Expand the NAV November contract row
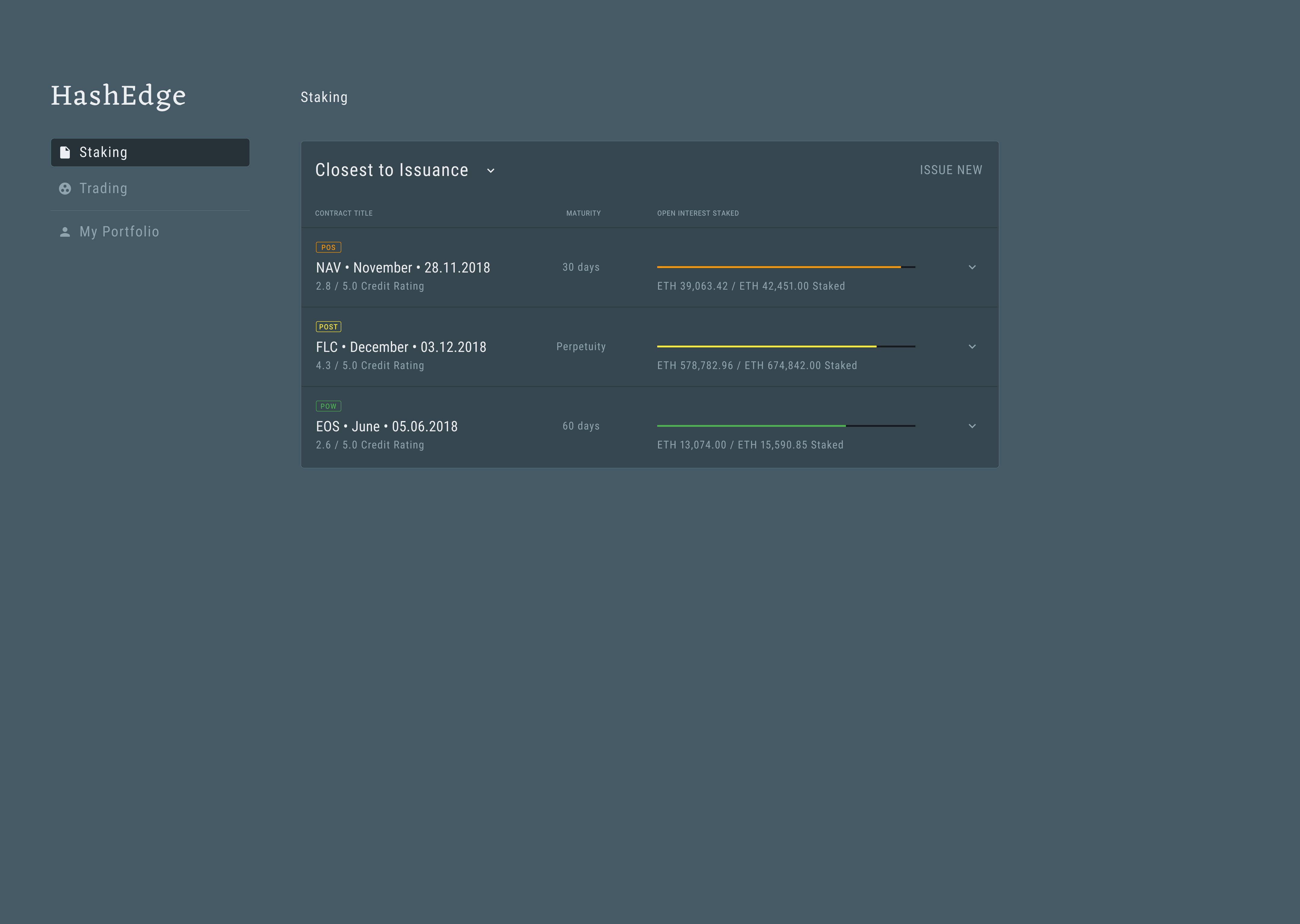The image size is (1300, 924). coord(972,267)
